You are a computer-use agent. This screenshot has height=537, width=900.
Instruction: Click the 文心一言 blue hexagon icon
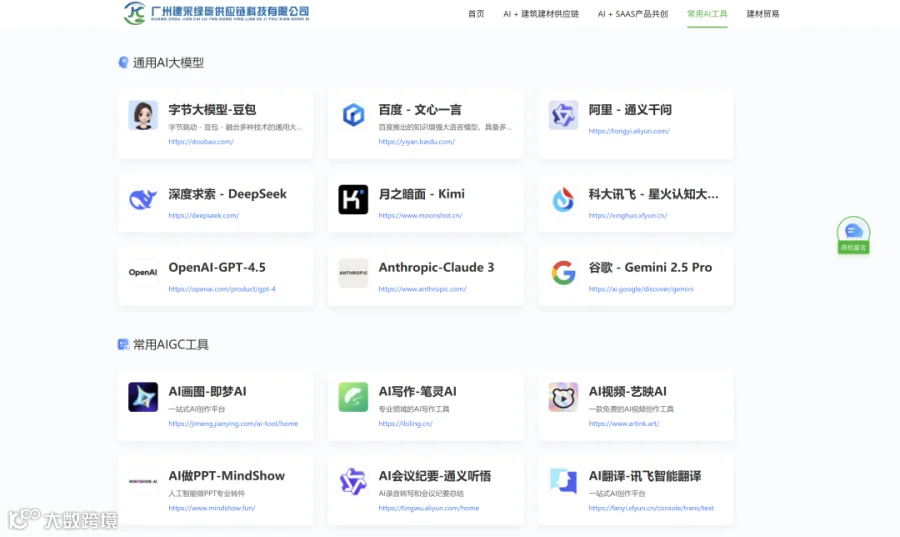(353, 115)
